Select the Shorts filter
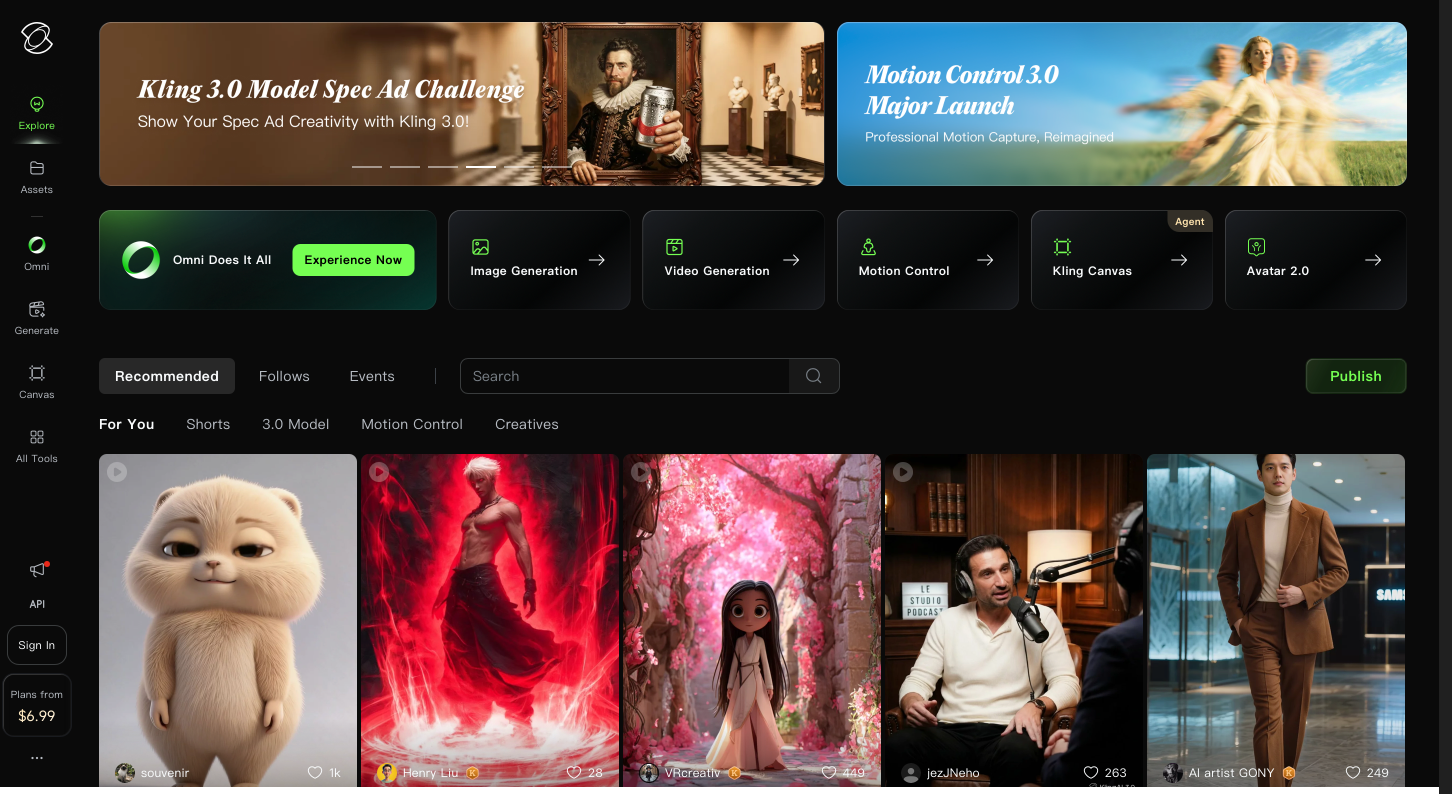This screenshot has width=1452, height=794. coord(208,424)
